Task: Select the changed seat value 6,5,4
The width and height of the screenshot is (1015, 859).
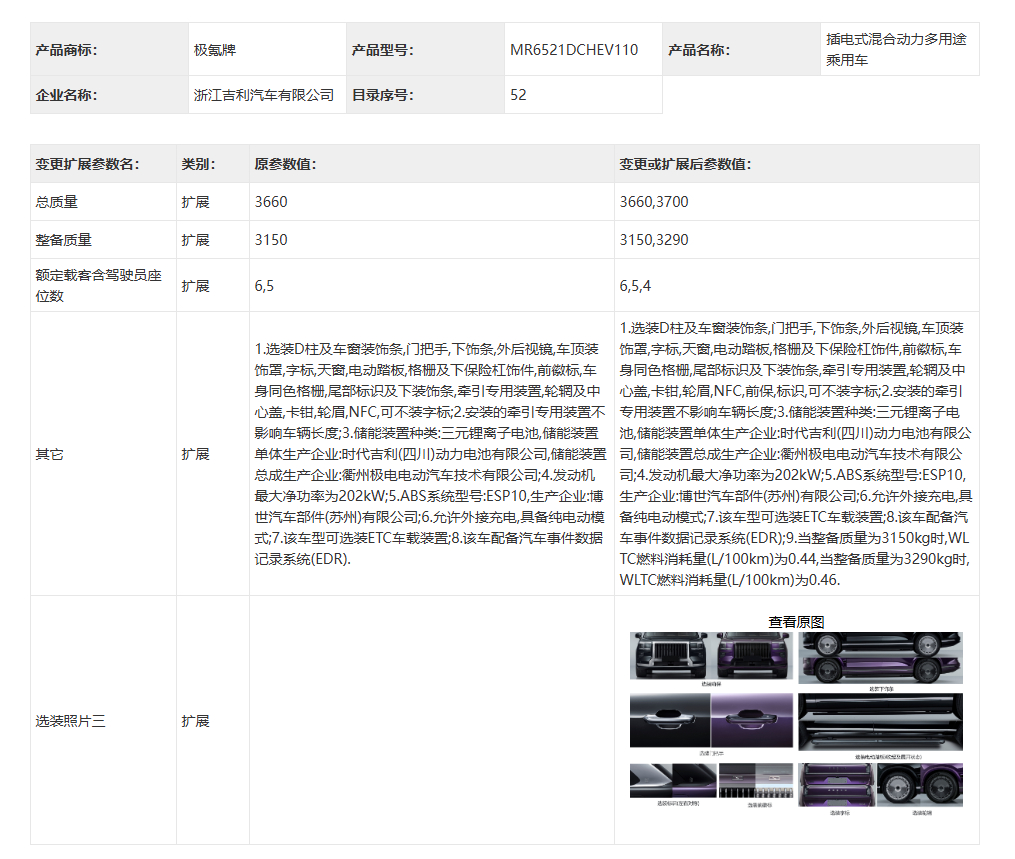Action: [635, 286]
